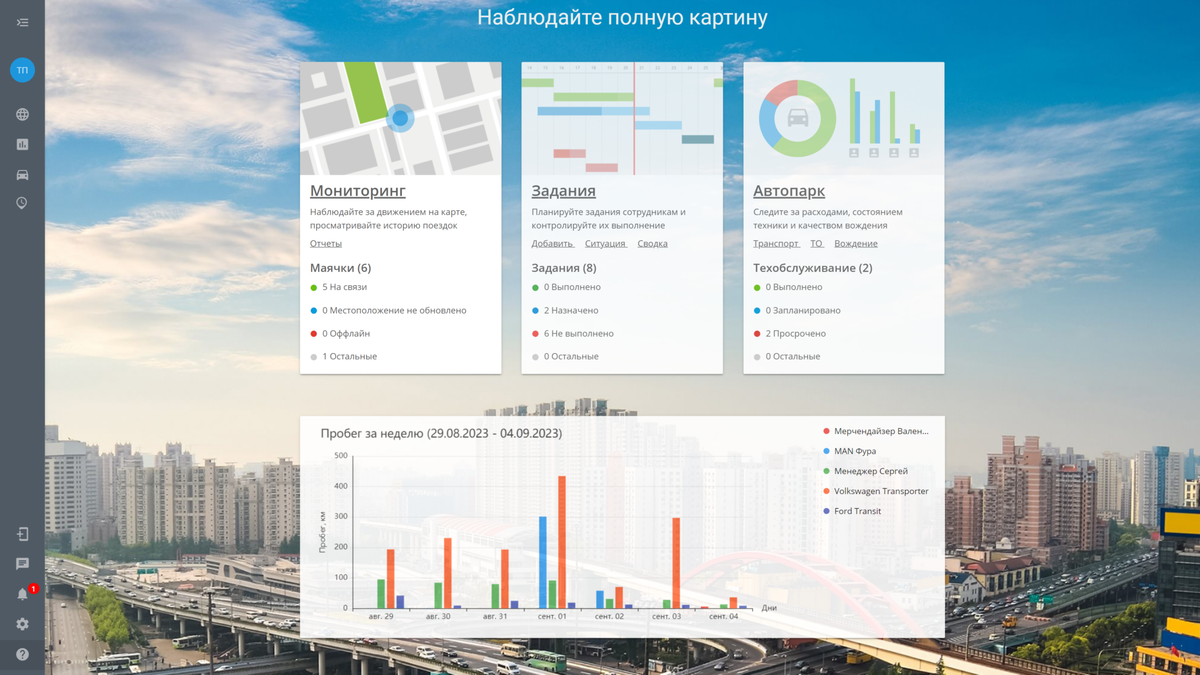The image size is (1200, 675).
Task: Click '0 Выполнено' under Техобслуживание
Action: (788, 287)
